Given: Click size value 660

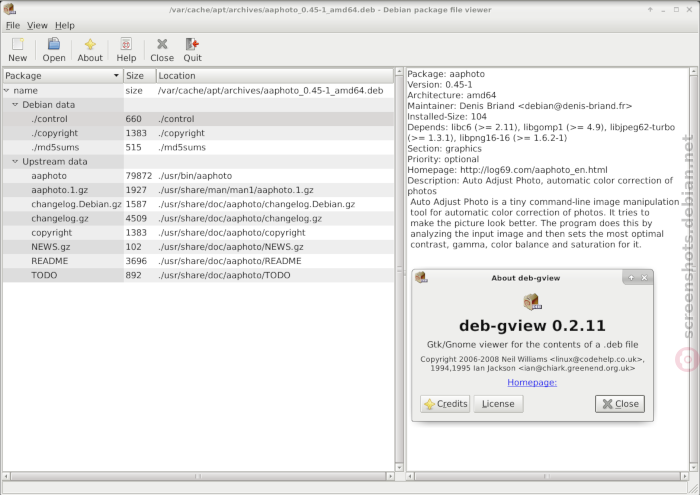Looking at the screenshot, I should 133,119.
